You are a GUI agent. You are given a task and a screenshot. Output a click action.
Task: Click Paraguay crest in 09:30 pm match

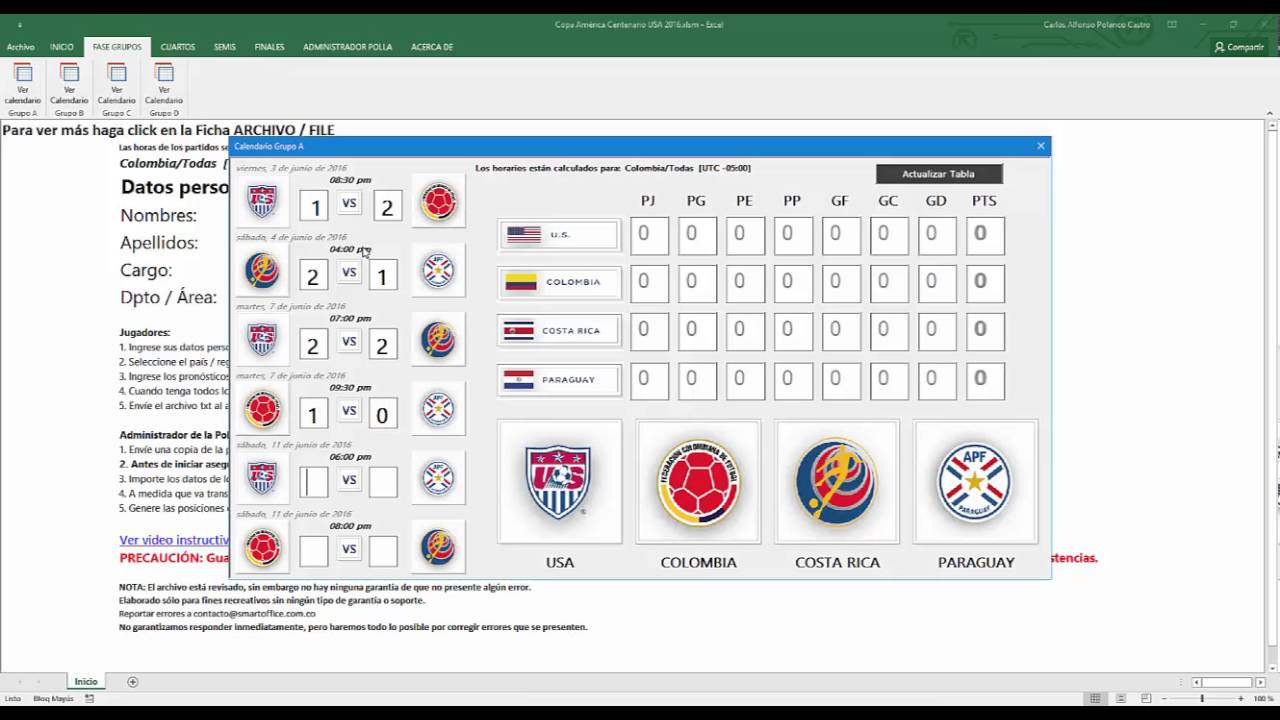click(438, 409)
